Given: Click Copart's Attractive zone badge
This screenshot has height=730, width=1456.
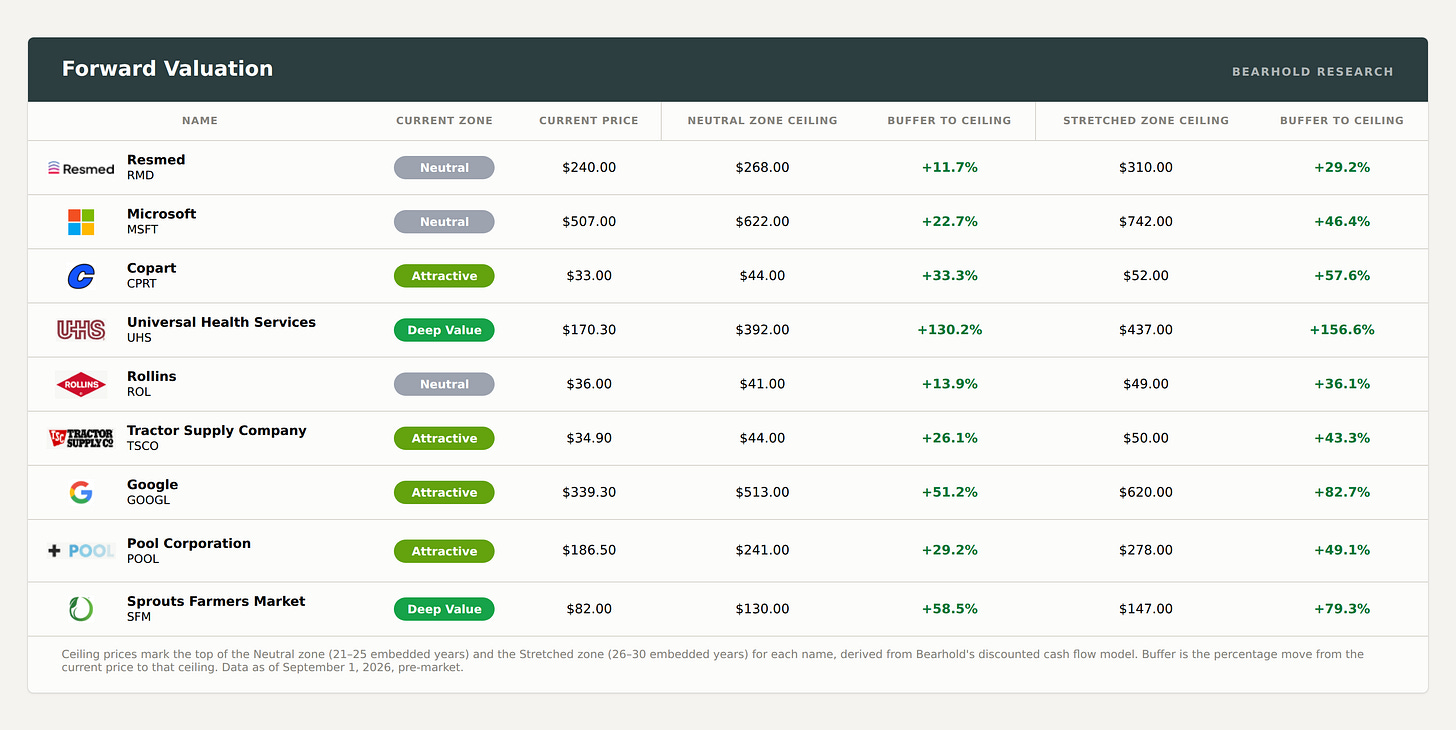Looking at the screenshot, I should [444, 276].
